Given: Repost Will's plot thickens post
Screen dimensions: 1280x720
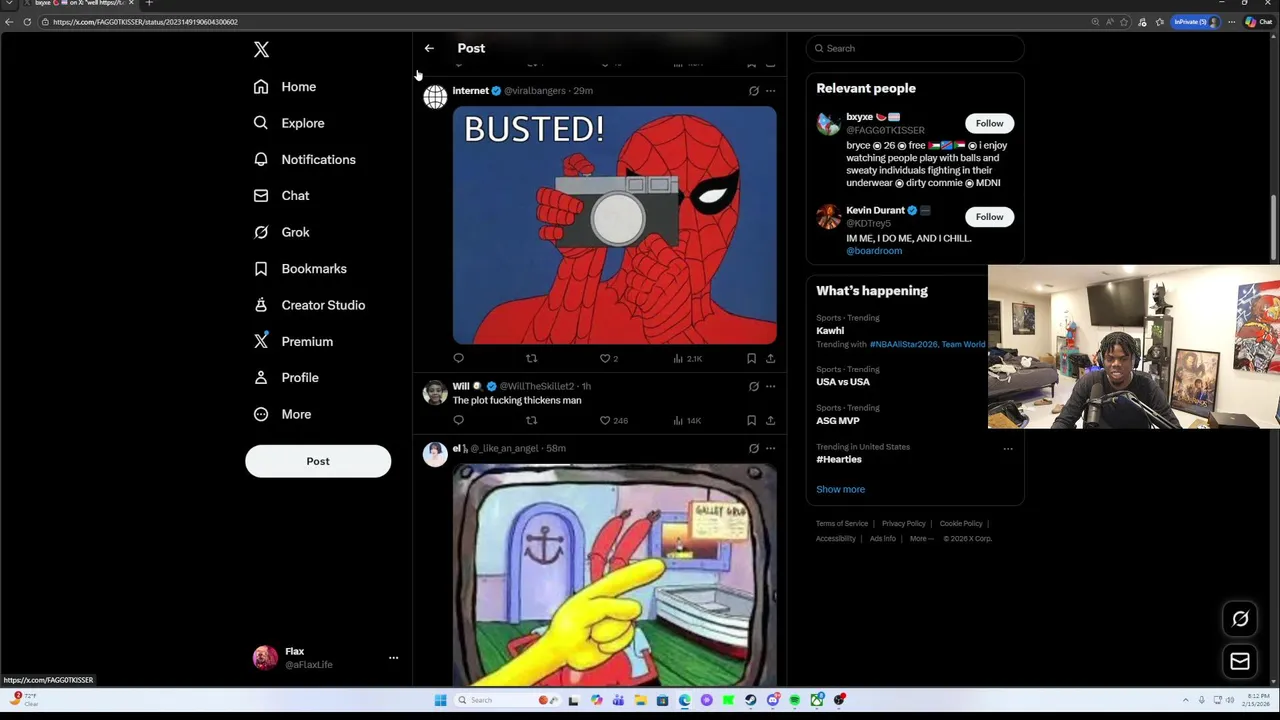Looking at the screenshot, I should (x=531, y=421).
